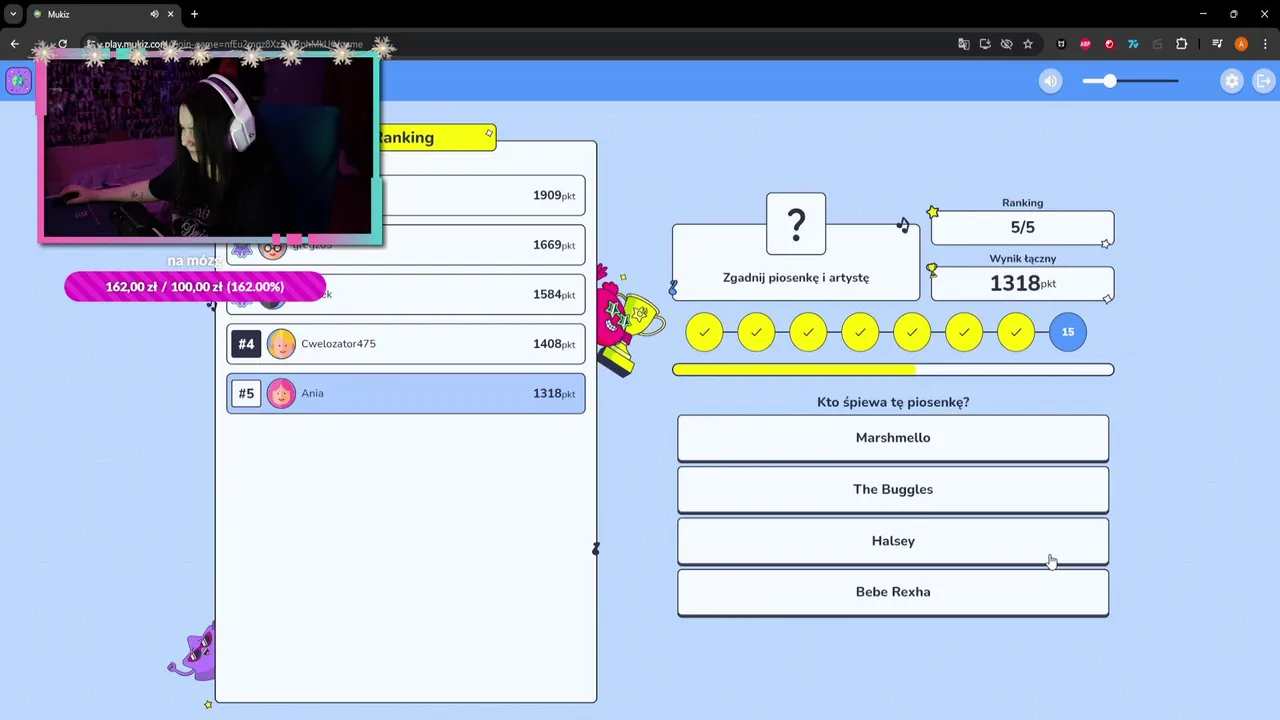The height and width of the screenshot is (720, 1280).
Task: Close the Mukiz tab
Action: point(171,14)
